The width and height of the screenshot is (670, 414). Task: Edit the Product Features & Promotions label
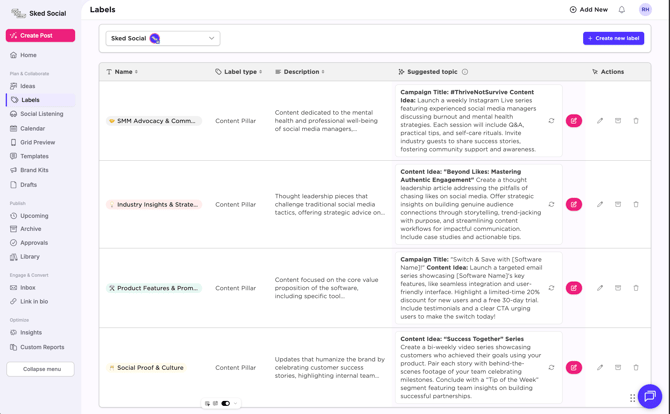click(600, 288)
